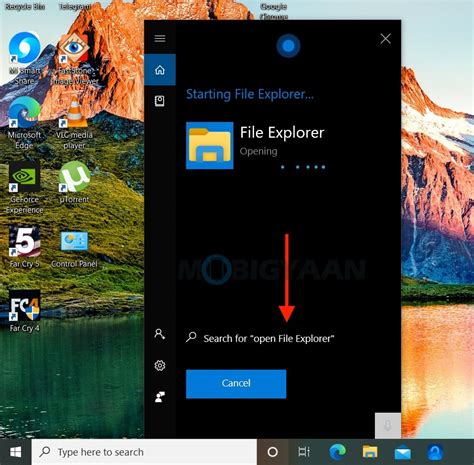The width and height of the screenshot is (474, 465).
Task: Close the Cortana panel
Action: pos(386,39)
